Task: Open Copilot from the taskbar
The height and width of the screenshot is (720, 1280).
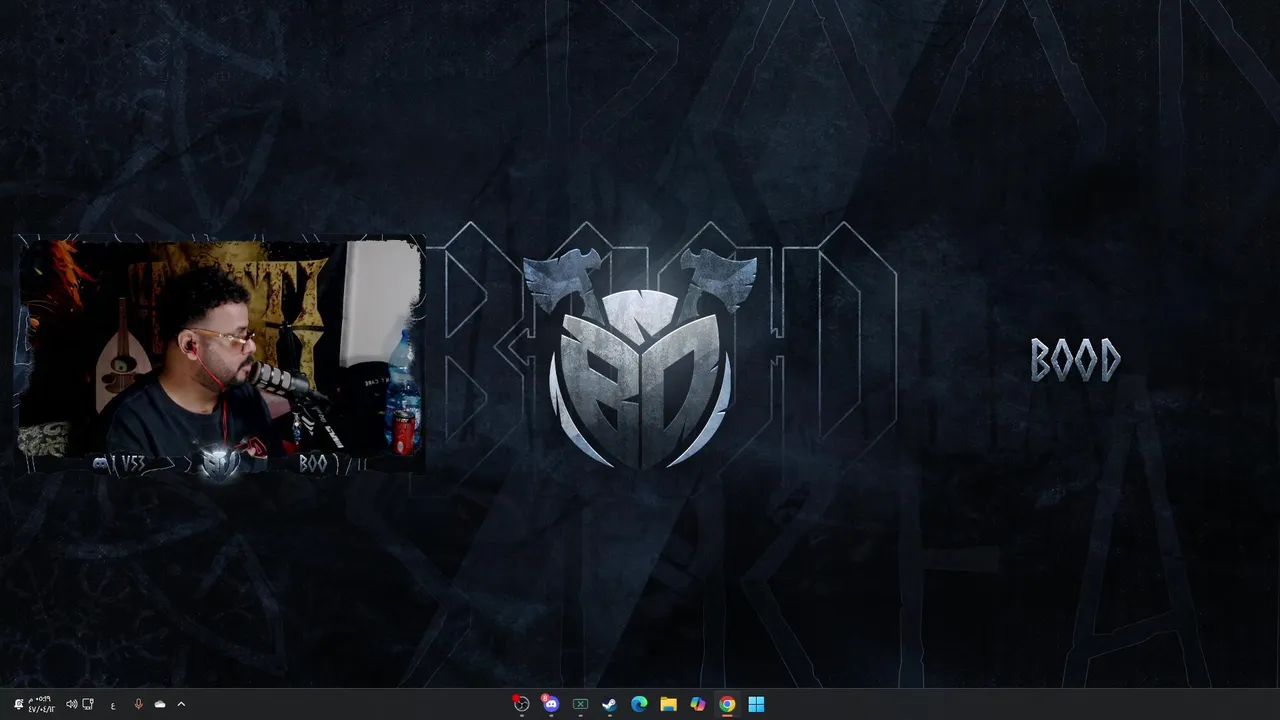Action: click(x=698, y=704)
